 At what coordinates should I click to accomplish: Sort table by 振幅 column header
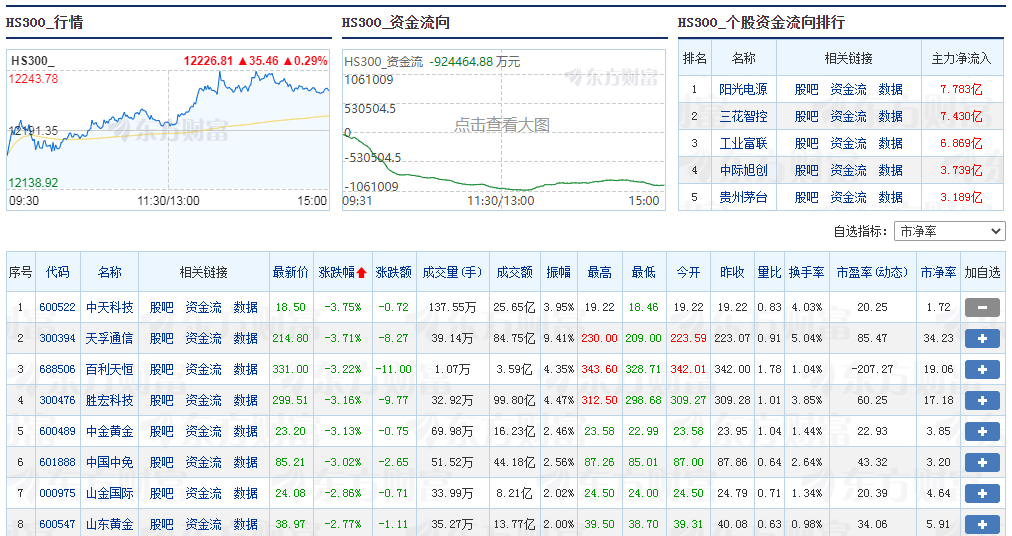point(558,273)
